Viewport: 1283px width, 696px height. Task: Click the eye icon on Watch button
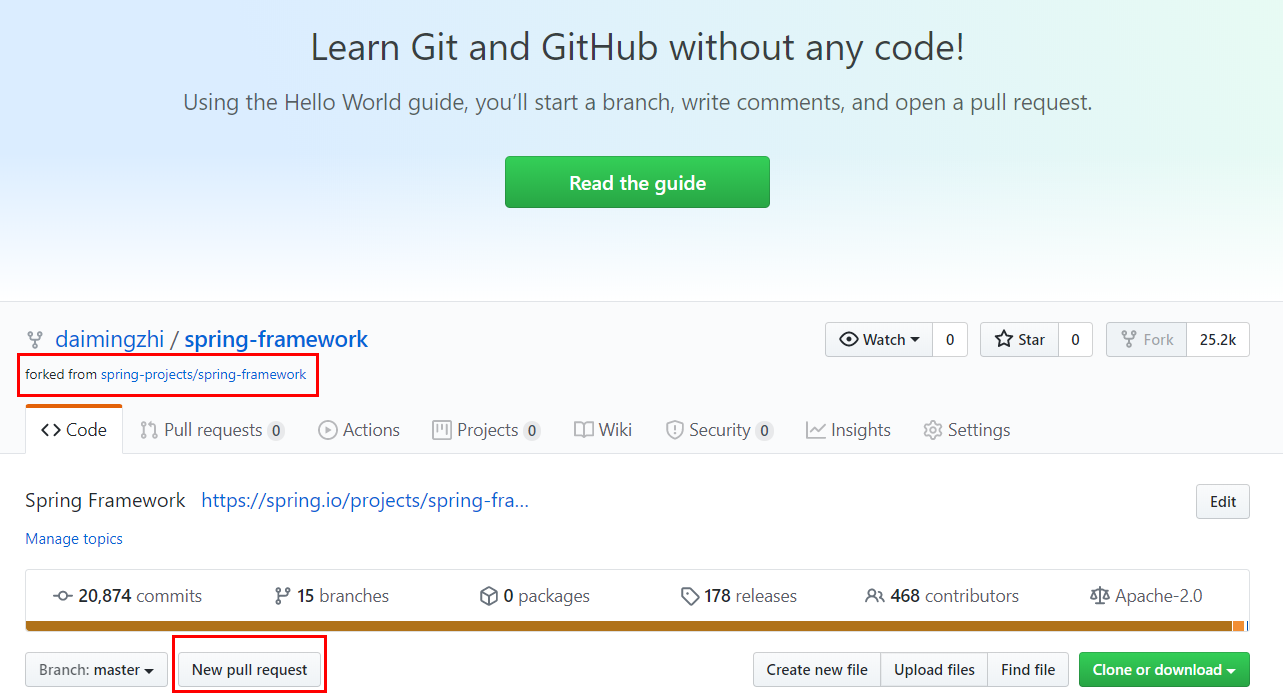[x=849, y=340]
